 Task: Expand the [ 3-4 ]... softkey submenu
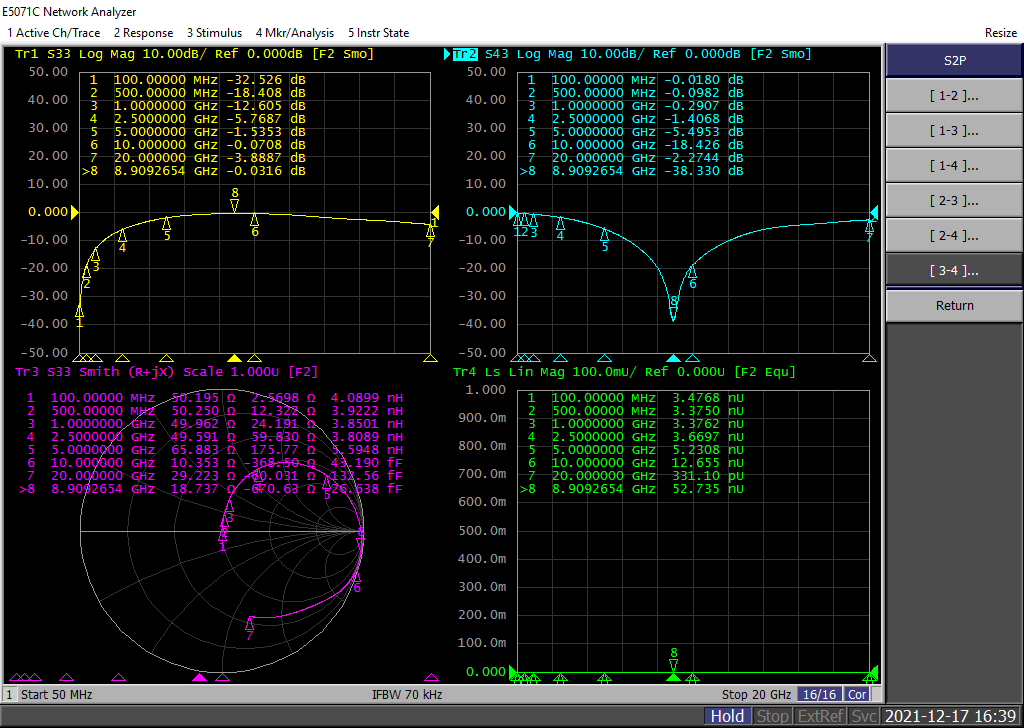click(x=953, y=270)
